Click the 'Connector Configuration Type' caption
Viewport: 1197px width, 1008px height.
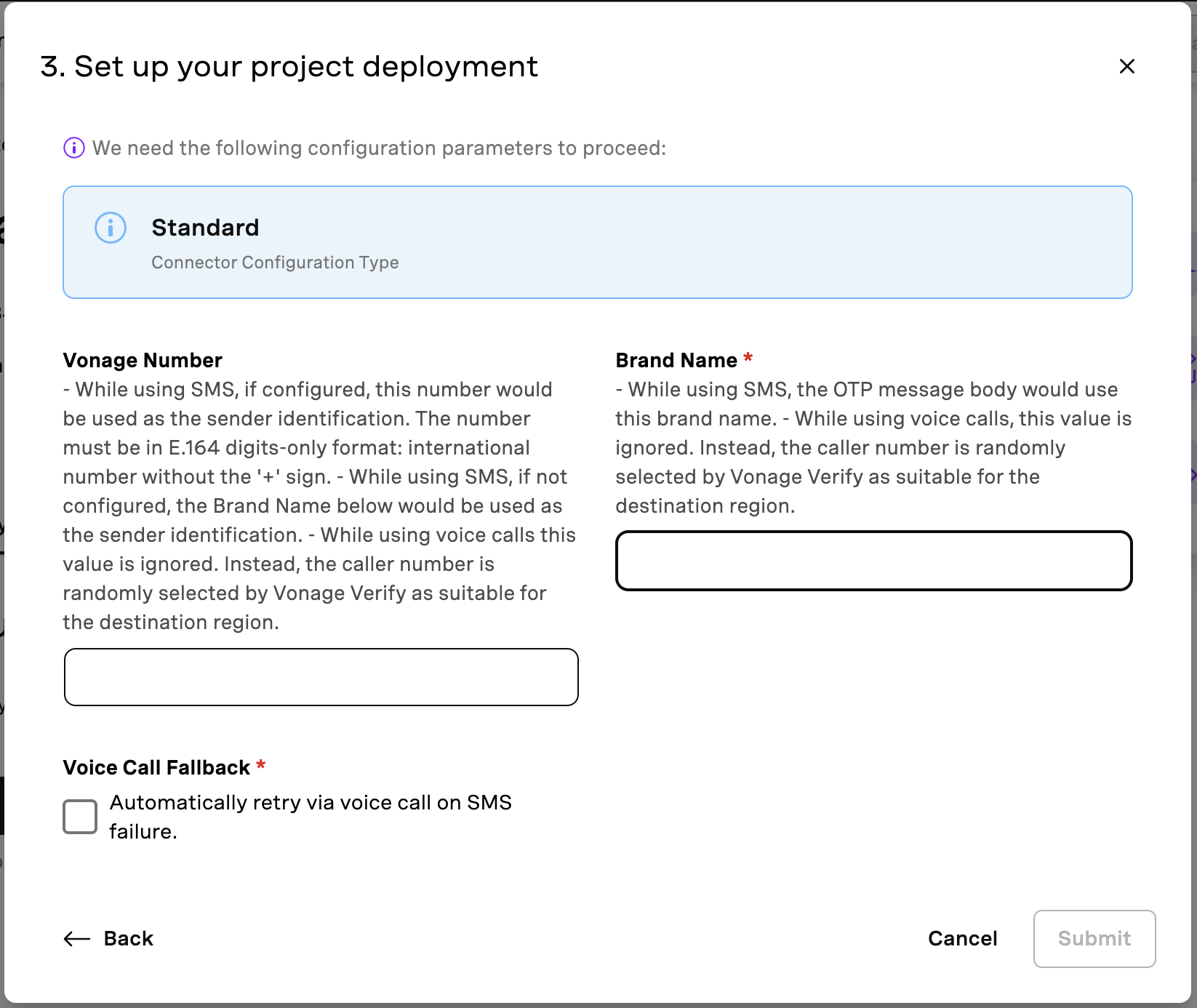click(275, 263)
